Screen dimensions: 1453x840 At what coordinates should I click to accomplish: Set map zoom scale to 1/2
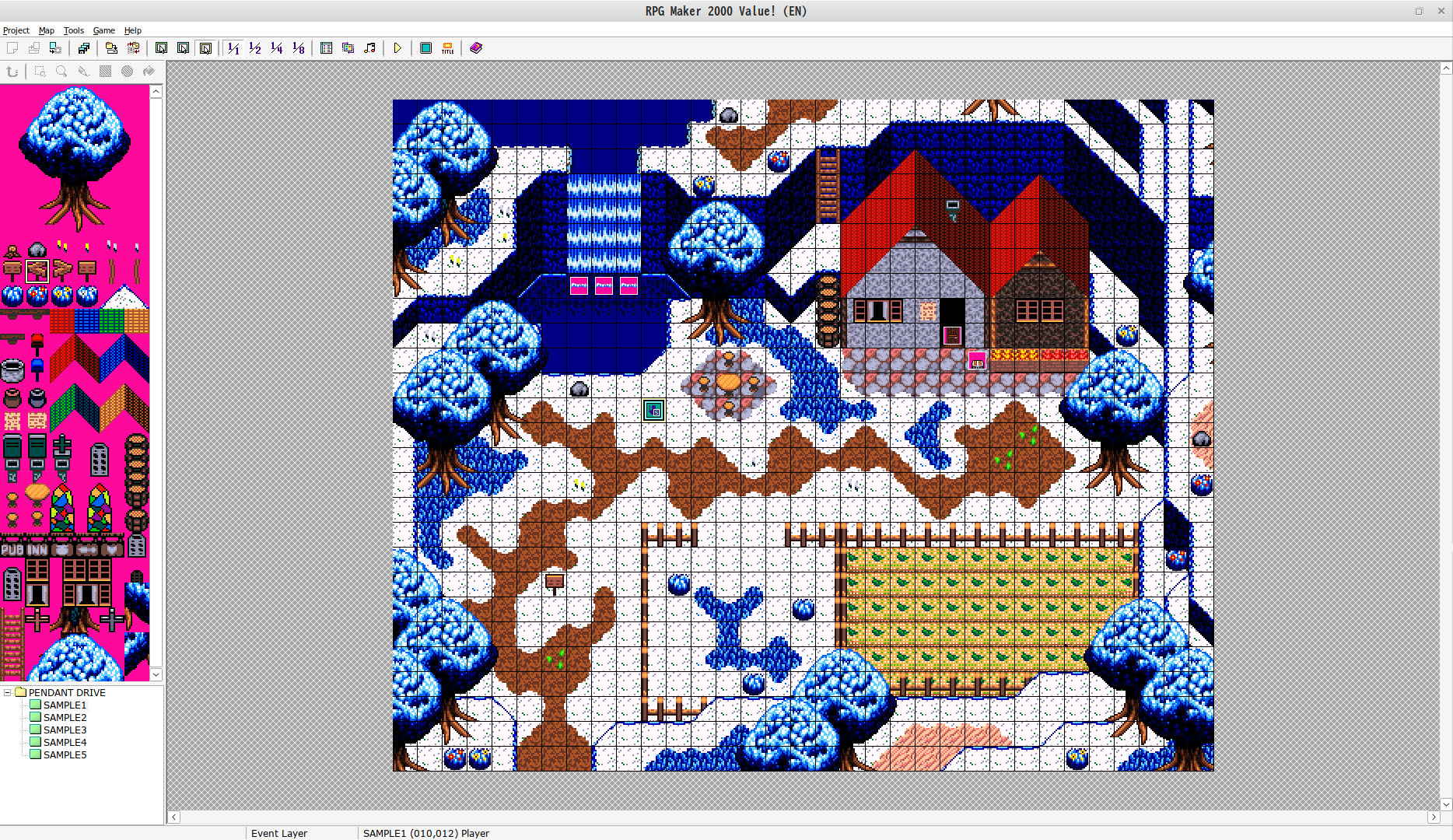pyautogui.click(x=255, y=48)
